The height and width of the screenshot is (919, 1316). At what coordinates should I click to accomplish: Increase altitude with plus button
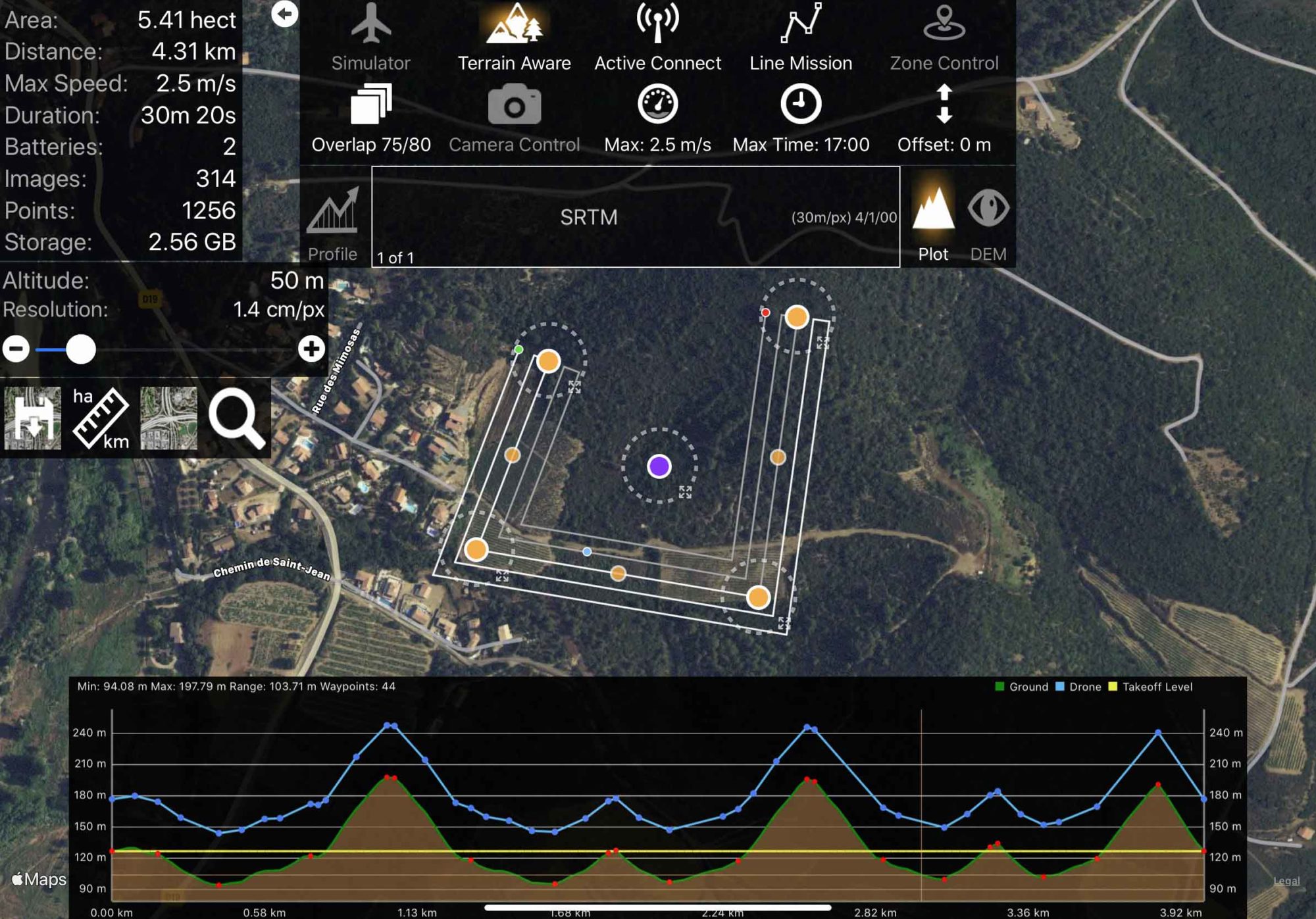tap(311, 349)
